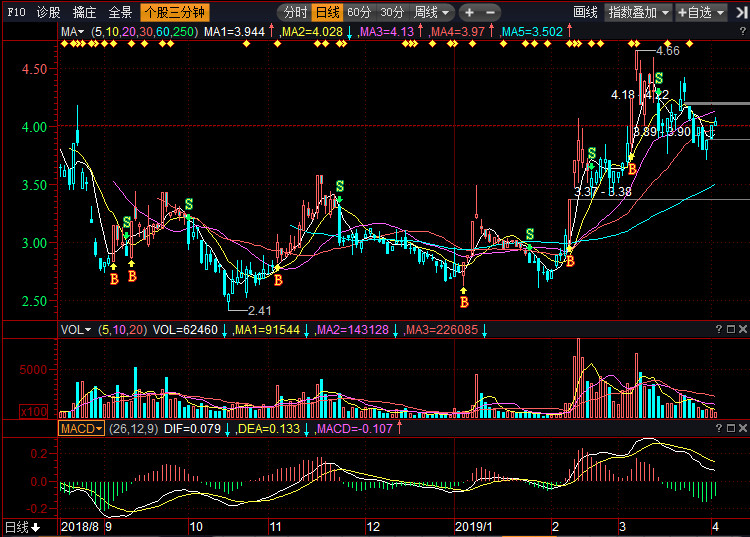Open the F10 company info tab
This screenshot has height=537, width=750.
(15, 13)
